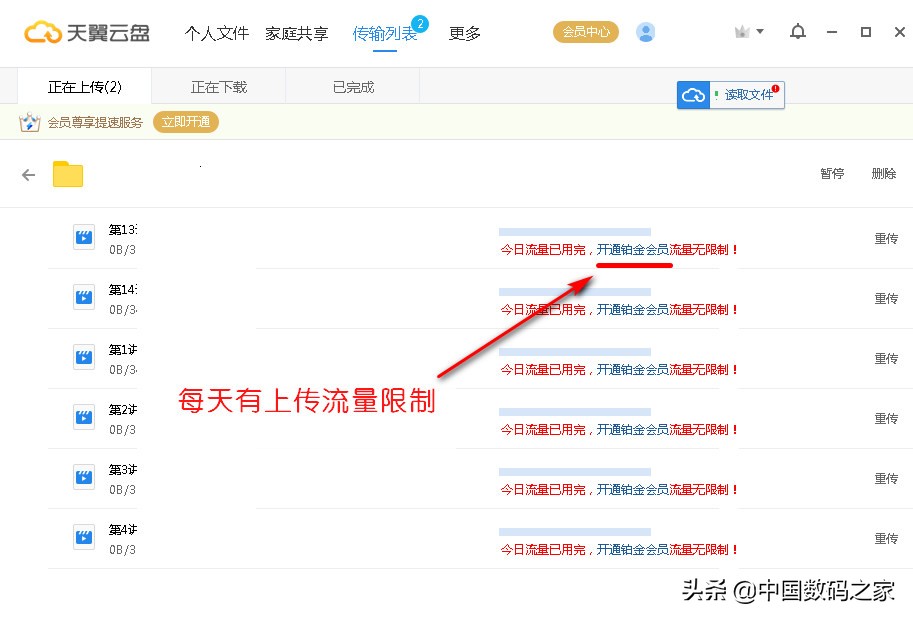Click the back arrow to return
The width and height of the screenshot is (913, 620).
point(27,173)
